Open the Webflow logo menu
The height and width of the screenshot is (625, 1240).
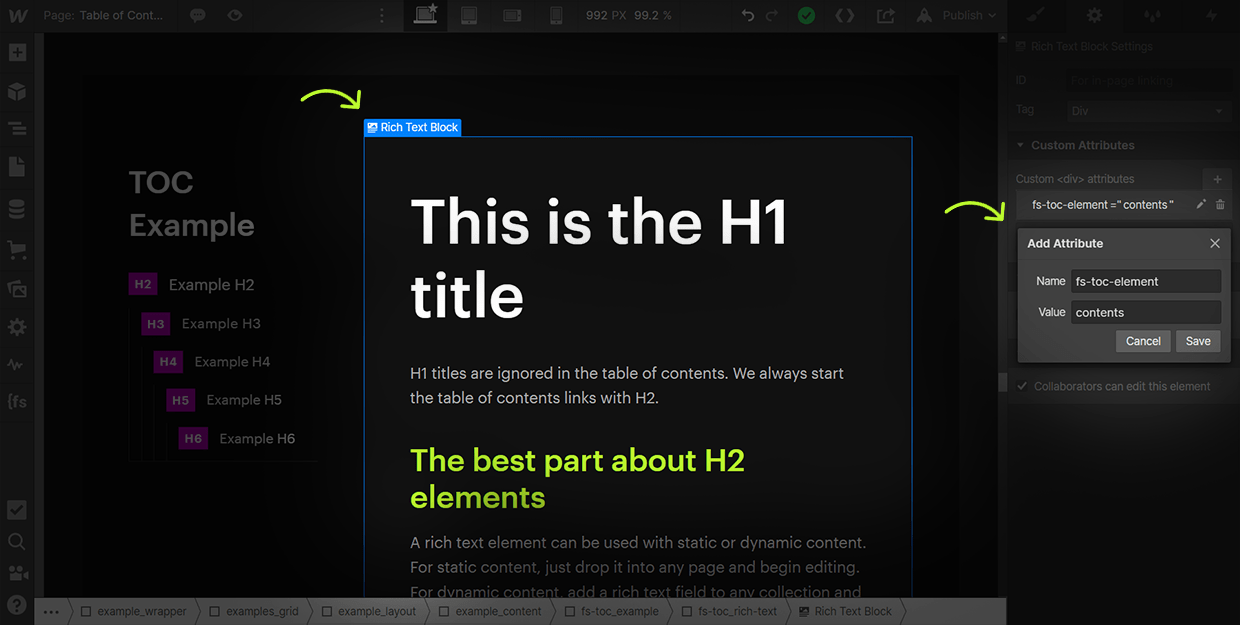(x=17, y=15)
